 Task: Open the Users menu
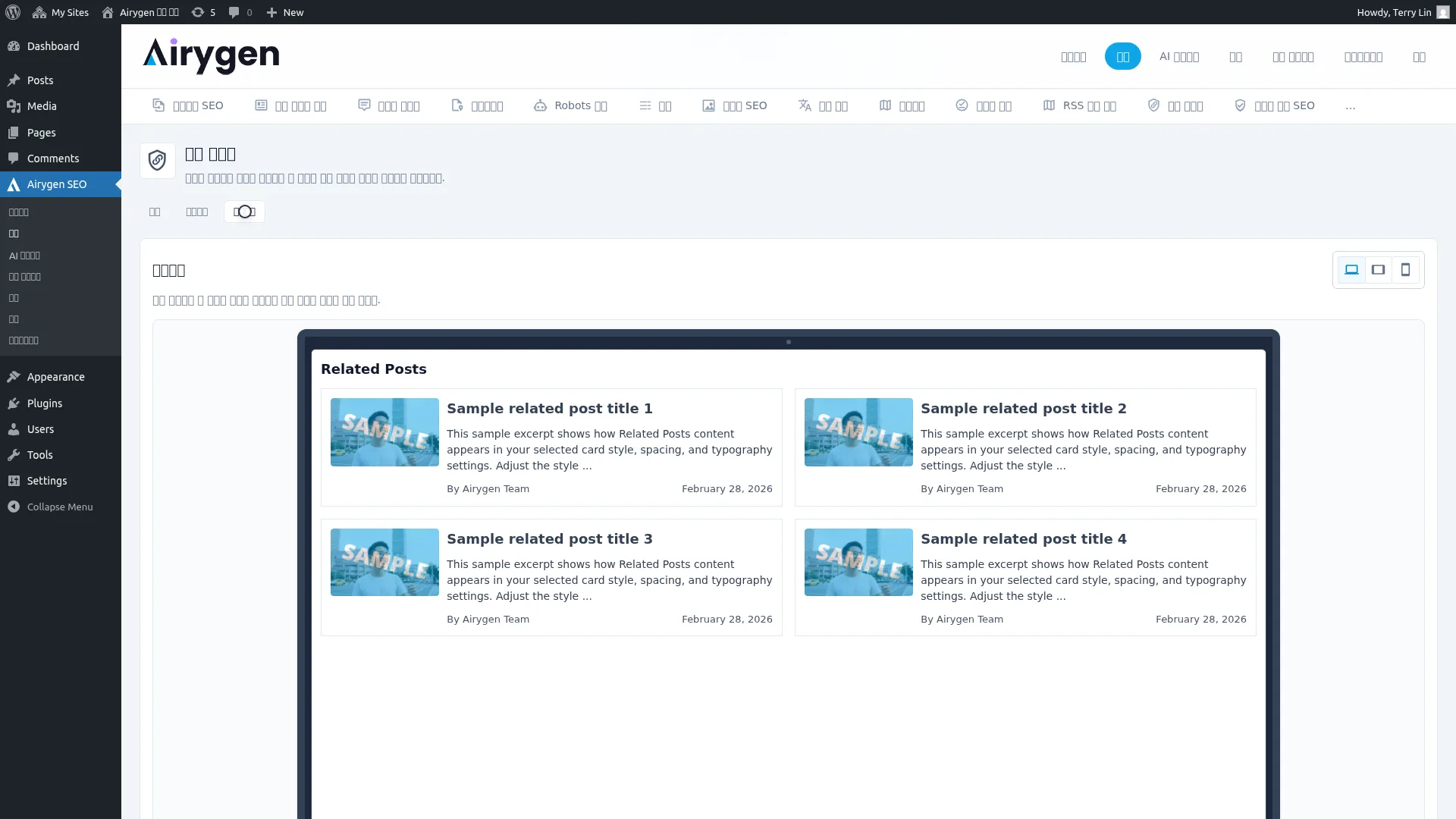click(x=61, y=429)
